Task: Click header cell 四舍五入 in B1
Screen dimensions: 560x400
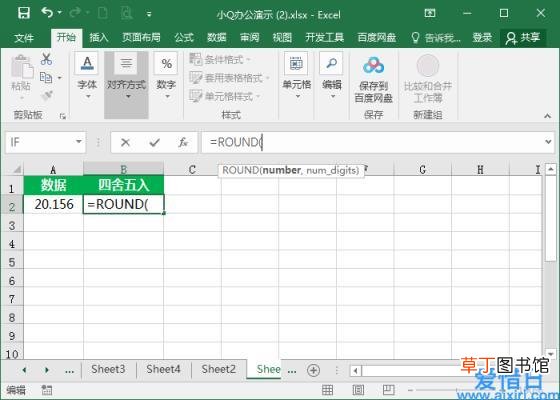Action: tap(124, 185)
